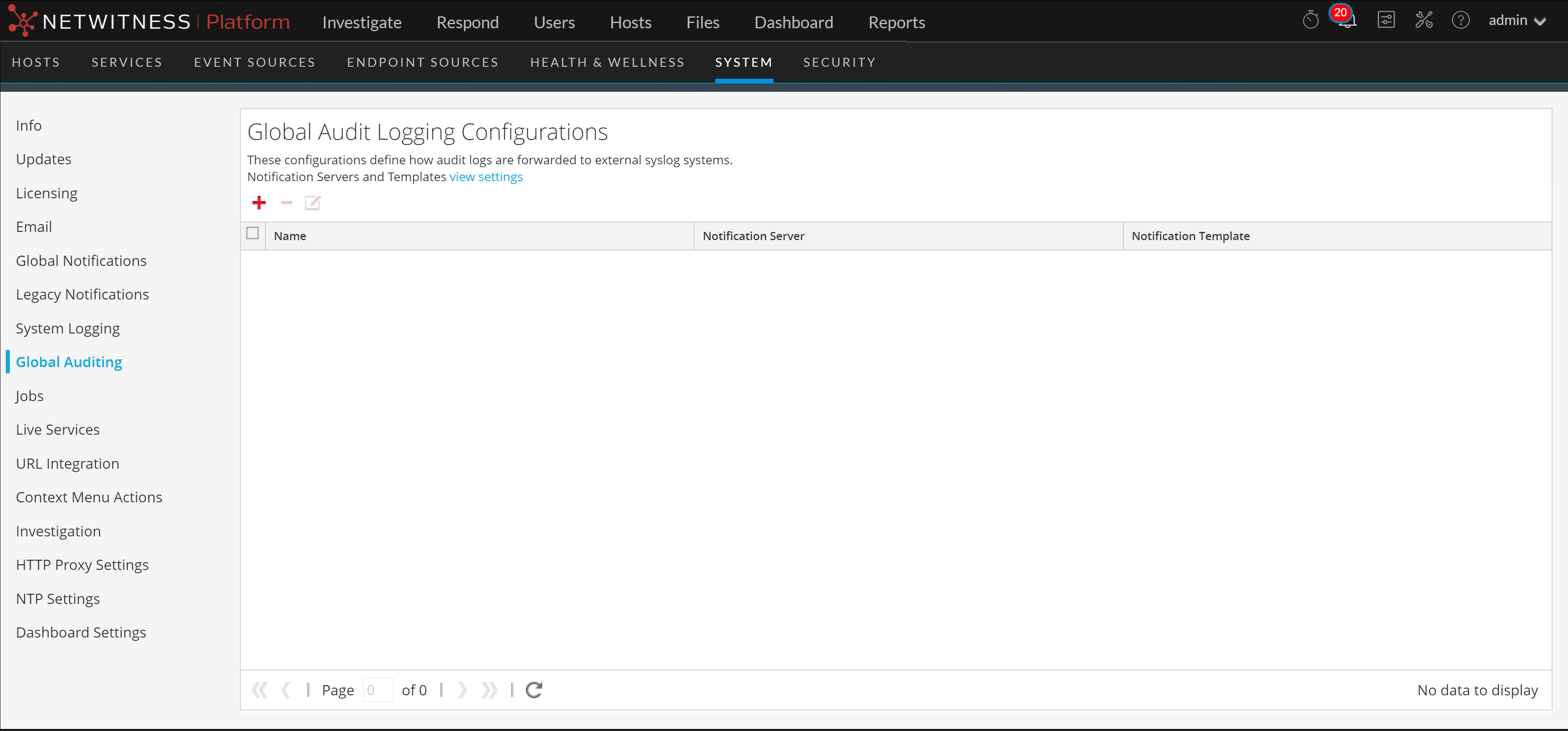Open the preferences sliders icon in header

(x=1385, y=20)
